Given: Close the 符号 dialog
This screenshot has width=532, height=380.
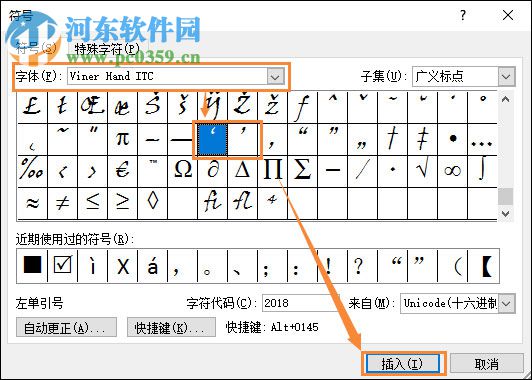Looking at the screenshot, I should pyautogui.click(x=508, y=15).
